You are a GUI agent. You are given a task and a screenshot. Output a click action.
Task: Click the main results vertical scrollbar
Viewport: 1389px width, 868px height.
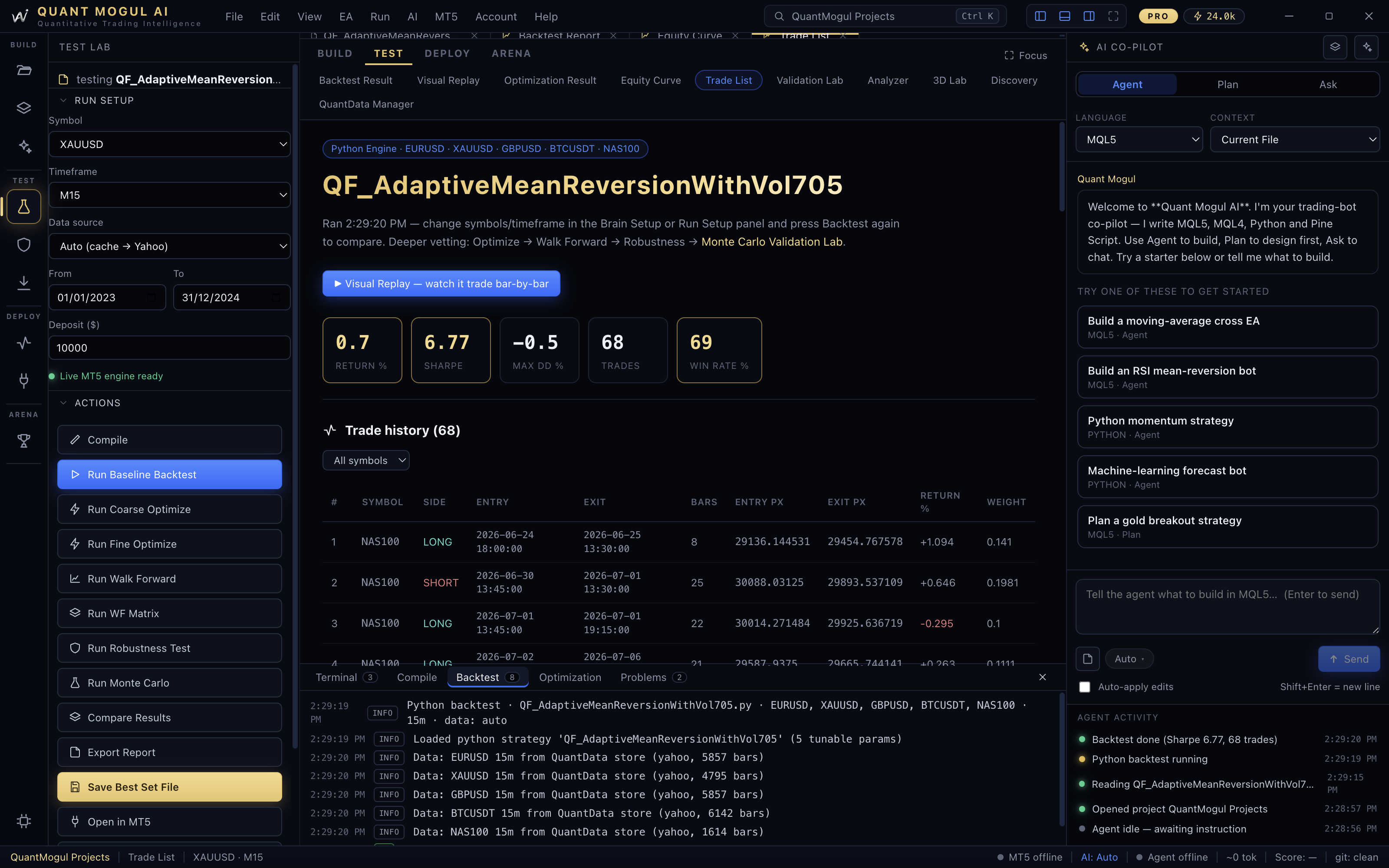click(1062, 168)
